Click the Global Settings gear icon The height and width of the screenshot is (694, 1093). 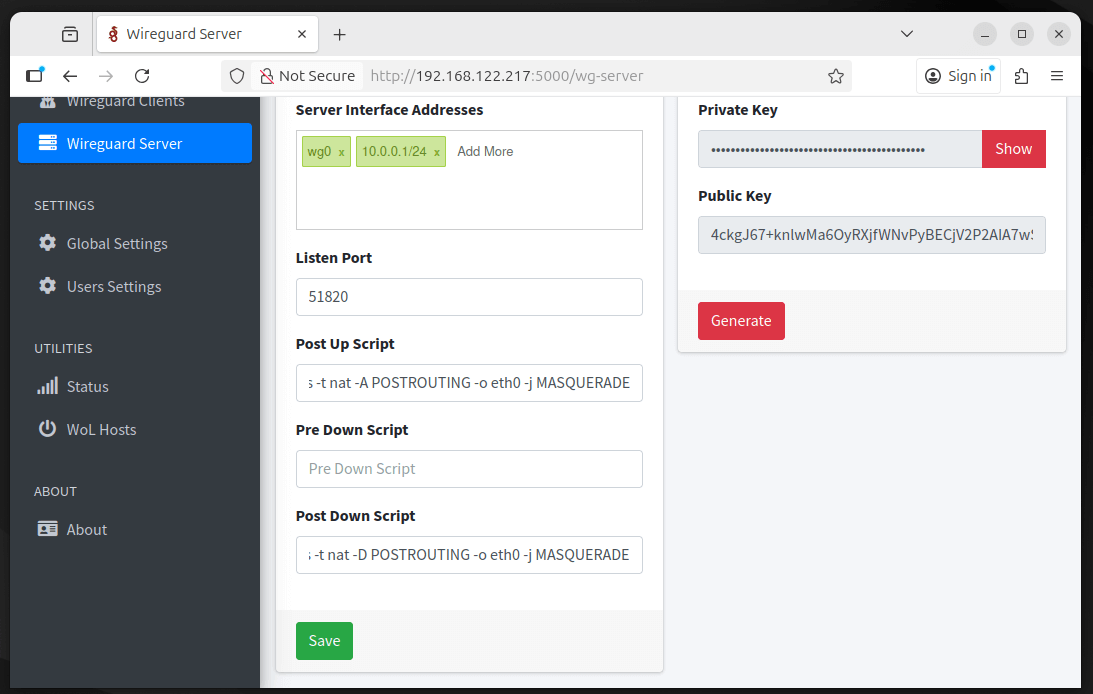coord(47,243)
